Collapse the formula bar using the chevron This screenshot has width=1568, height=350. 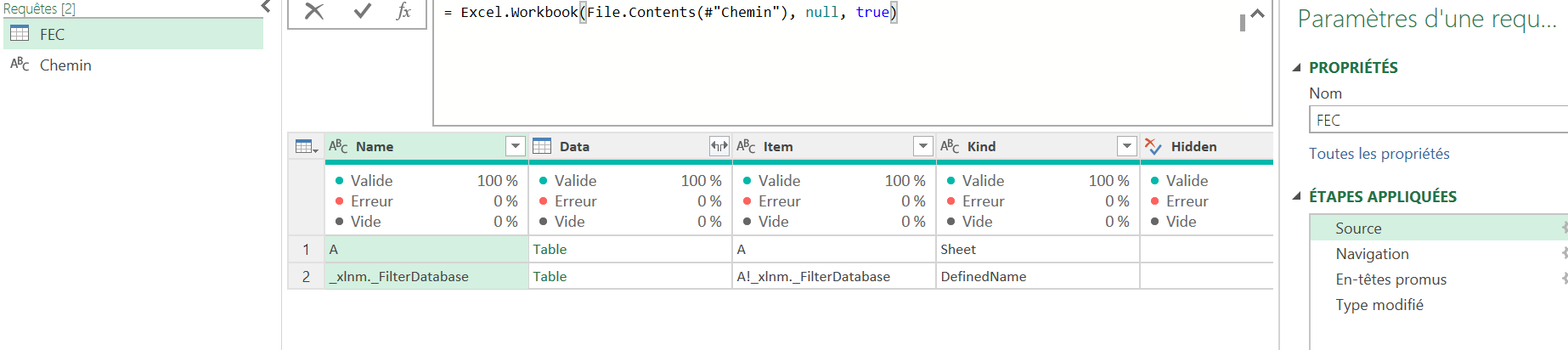[x=1258, y=14]
